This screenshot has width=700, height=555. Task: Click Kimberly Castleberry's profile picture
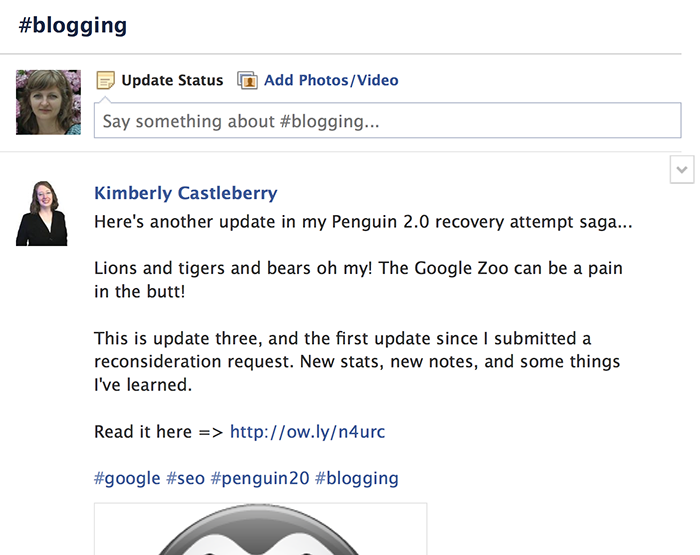click(42, 213)
